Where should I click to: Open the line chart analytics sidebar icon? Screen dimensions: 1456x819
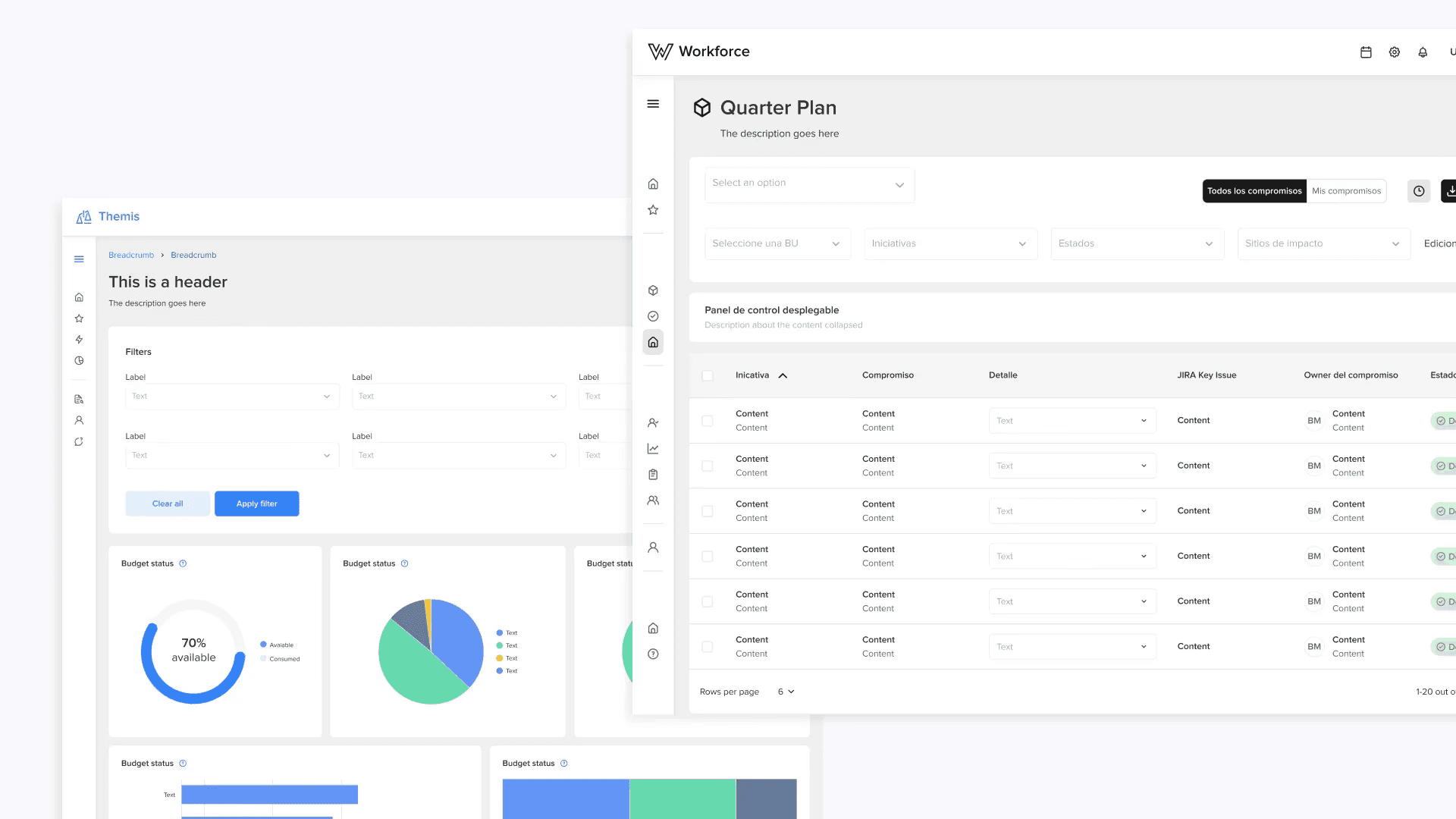pyautogui.click(x=653, y=449)
